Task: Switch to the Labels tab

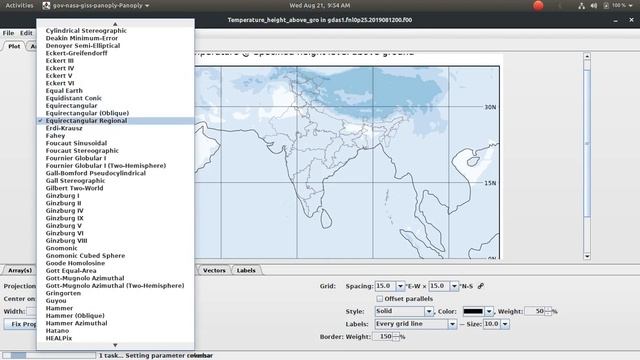Action: [x=246, y=270]
